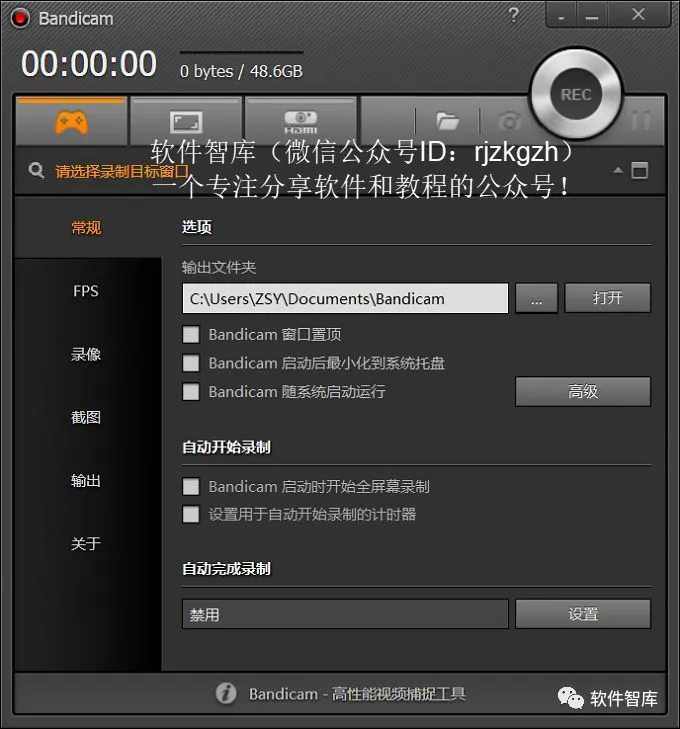Open the 高级 advanced options button

click(x=583, y=391)
